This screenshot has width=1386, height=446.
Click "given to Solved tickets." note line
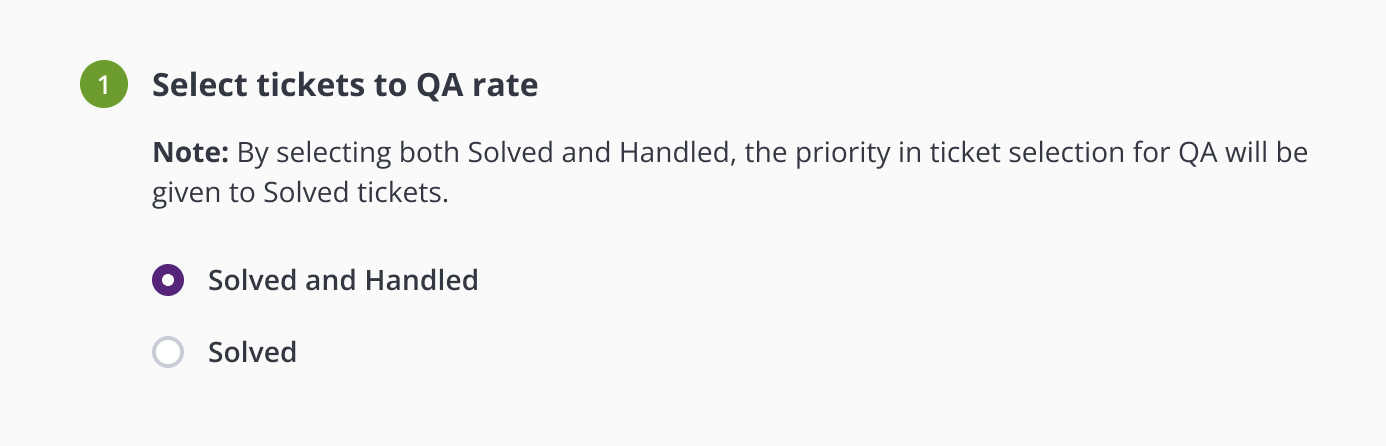pyautogui.click(x=300, y=193)
